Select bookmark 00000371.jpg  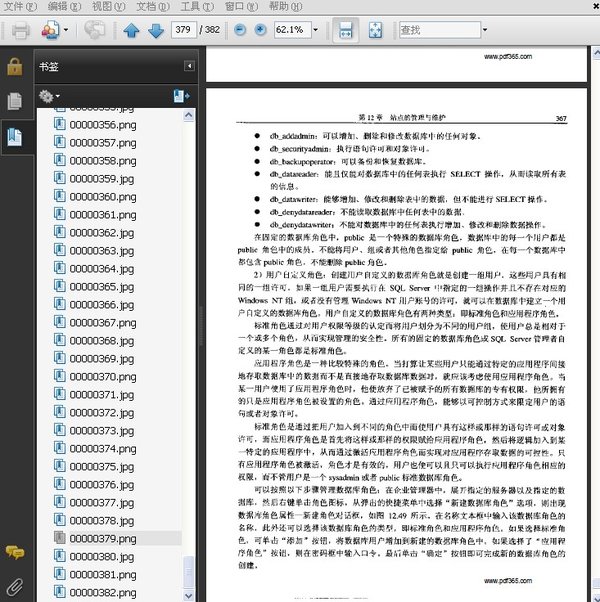click(x=102, y=395)
